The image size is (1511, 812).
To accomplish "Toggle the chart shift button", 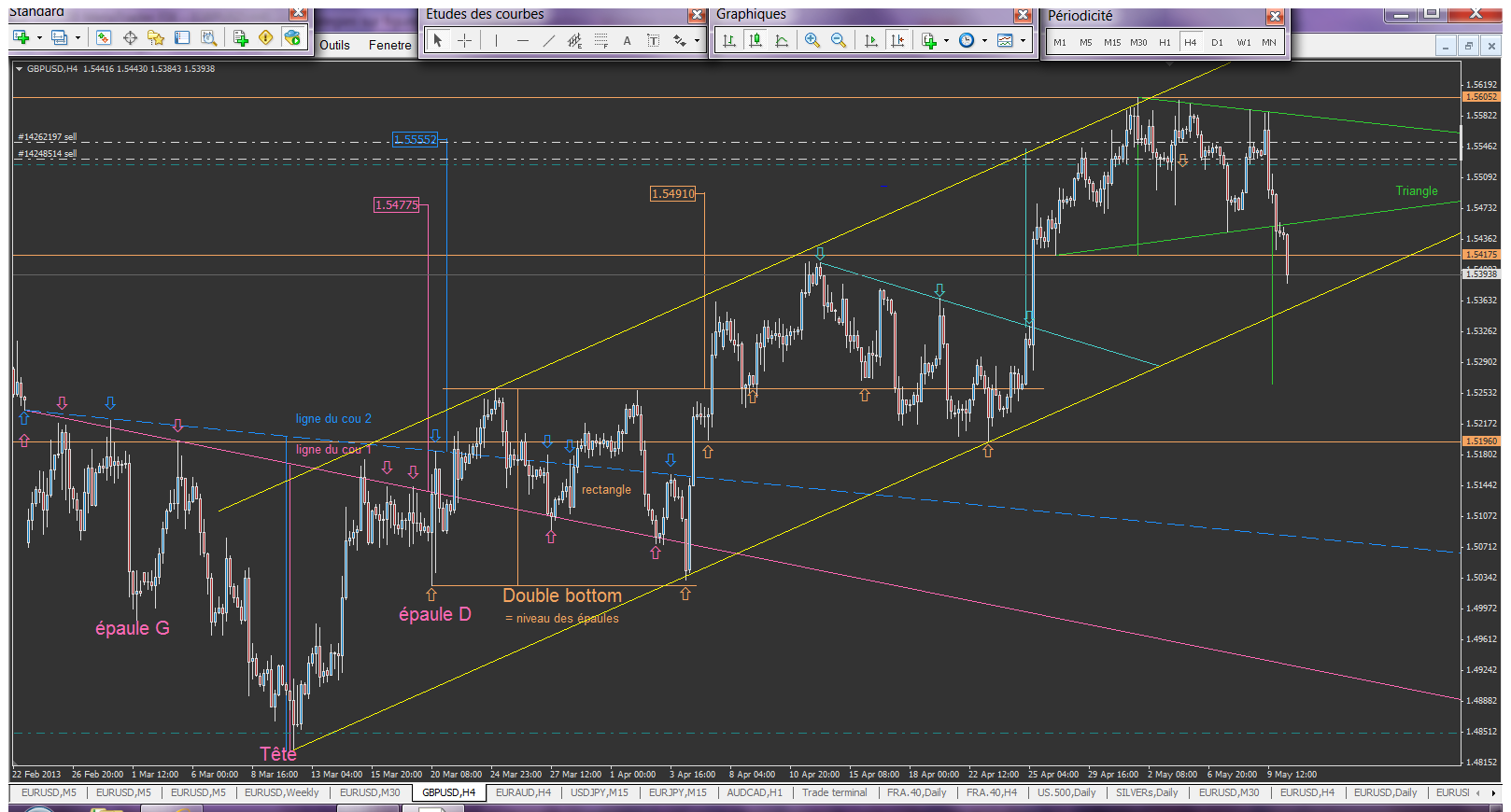I will (897, 40).
